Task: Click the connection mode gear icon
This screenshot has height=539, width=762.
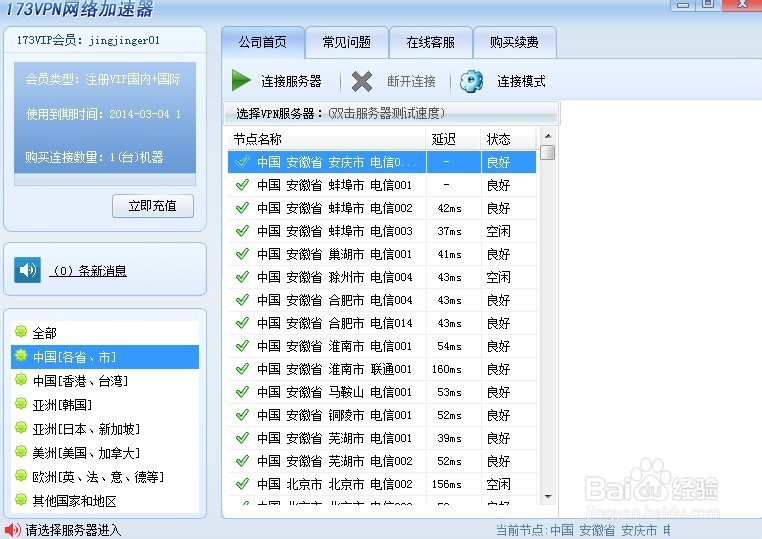Action: (471, 81)
